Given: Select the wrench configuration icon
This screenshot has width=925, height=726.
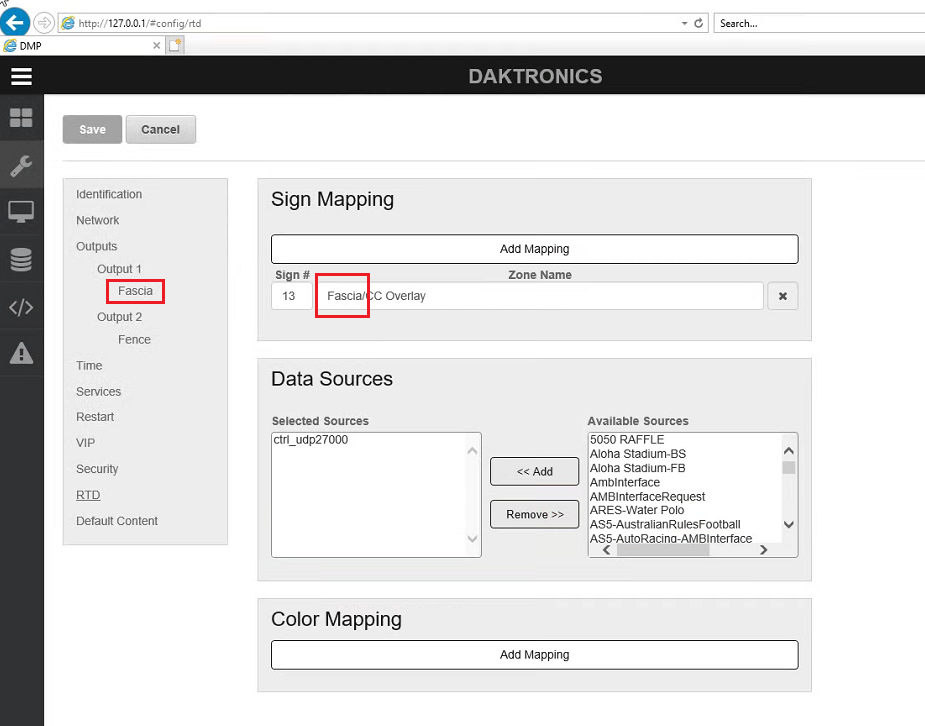Looking at the screenshot, I should pyautogui.click(x=21, y=165).
